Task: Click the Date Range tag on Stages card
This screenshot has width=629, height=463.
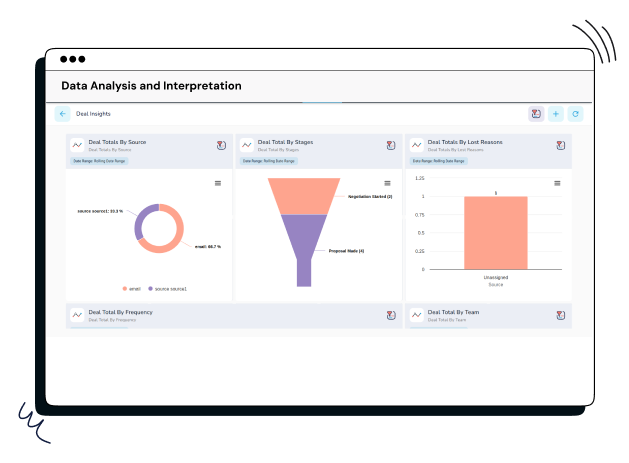Action: [x=268, y=160]
